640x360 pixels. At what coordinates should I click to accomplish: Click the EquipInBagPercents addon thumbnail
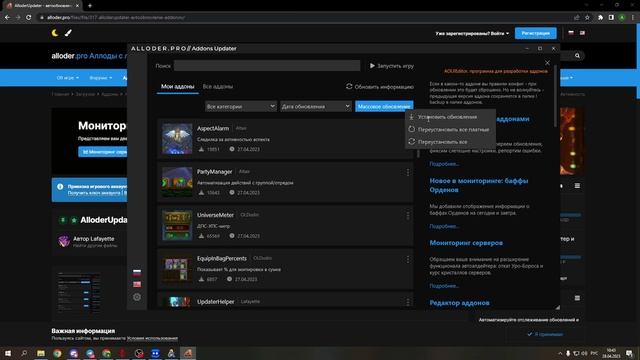177,269
